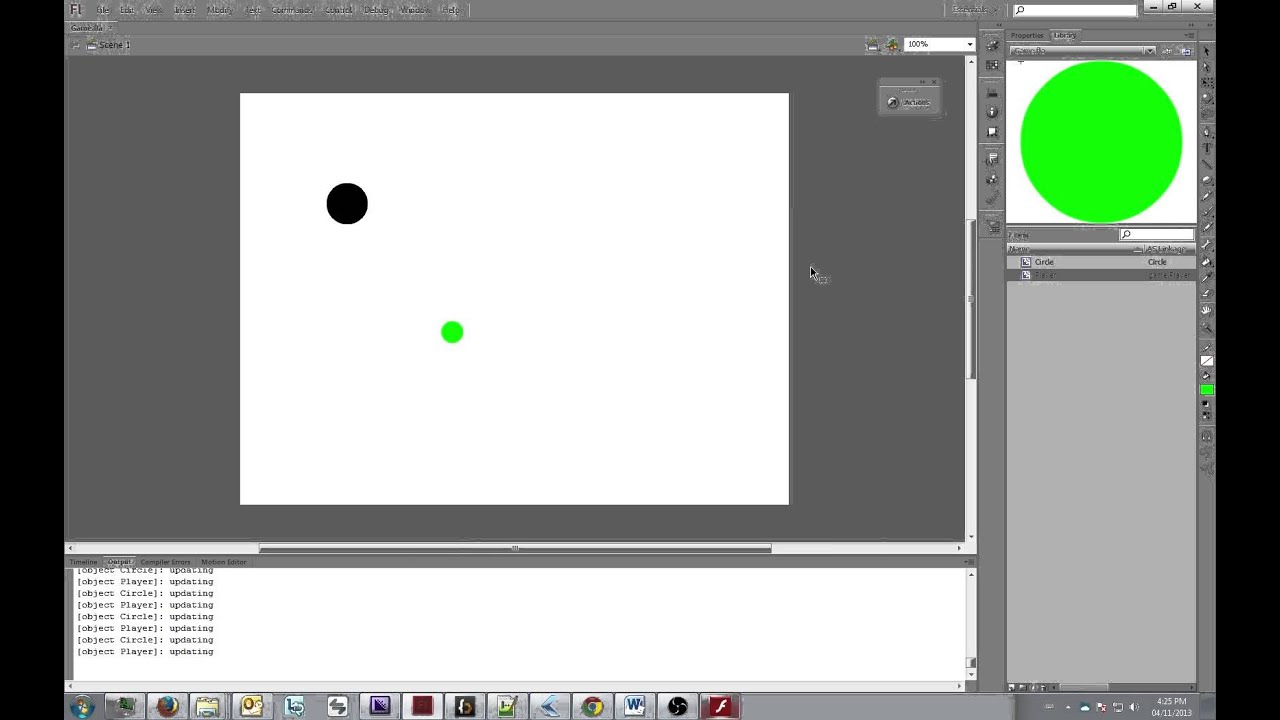
Task: Open the Firefox taskbar icon
Action: (166, 707)
